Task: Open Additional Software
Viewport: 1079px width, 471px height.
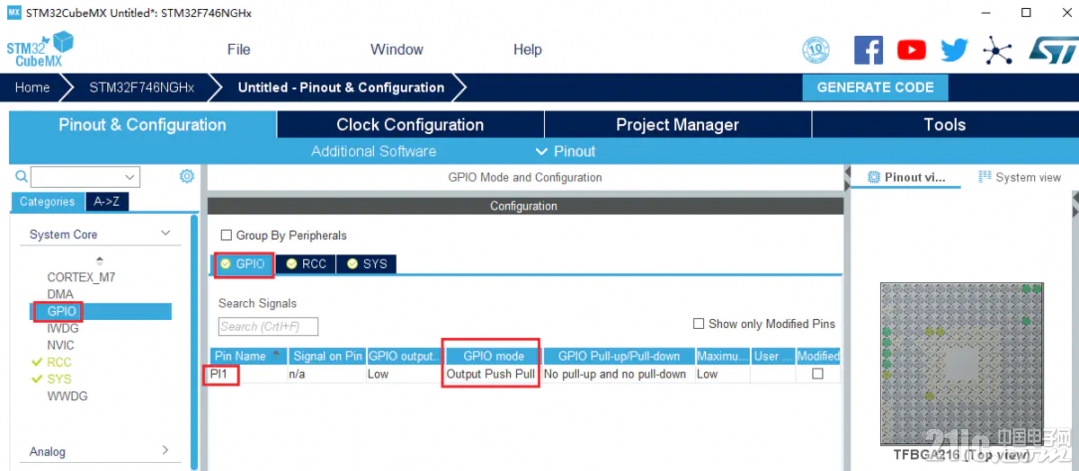Action: point(374,151)
